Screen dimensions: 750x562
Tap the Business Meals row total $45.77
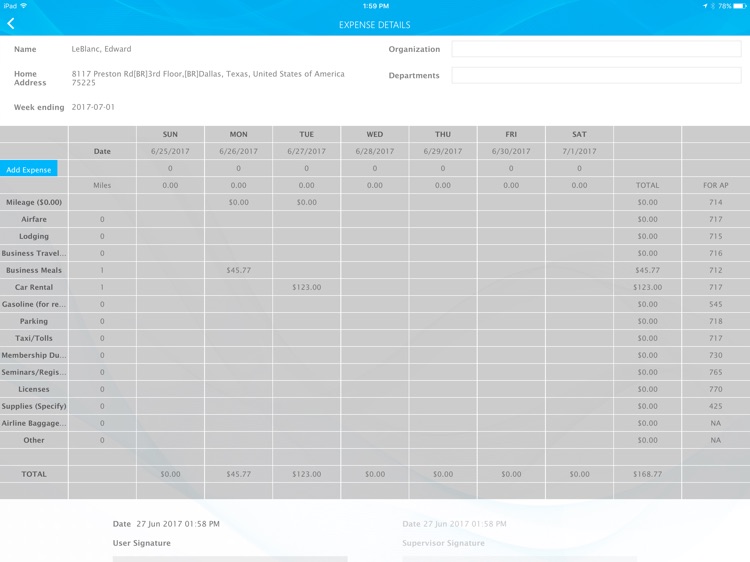tap(648, 270)
